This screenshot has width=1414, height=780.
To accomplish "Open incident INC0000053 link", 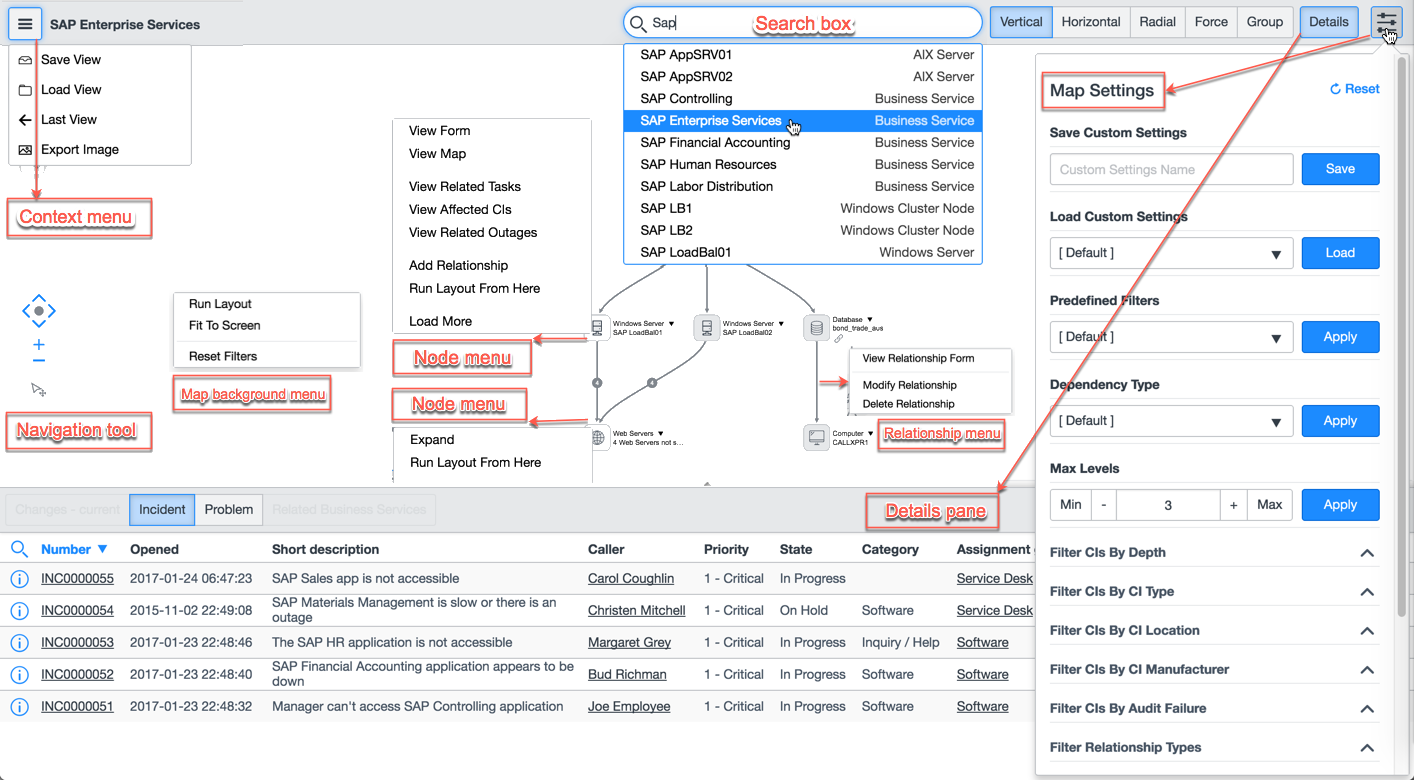I will 77,643.
